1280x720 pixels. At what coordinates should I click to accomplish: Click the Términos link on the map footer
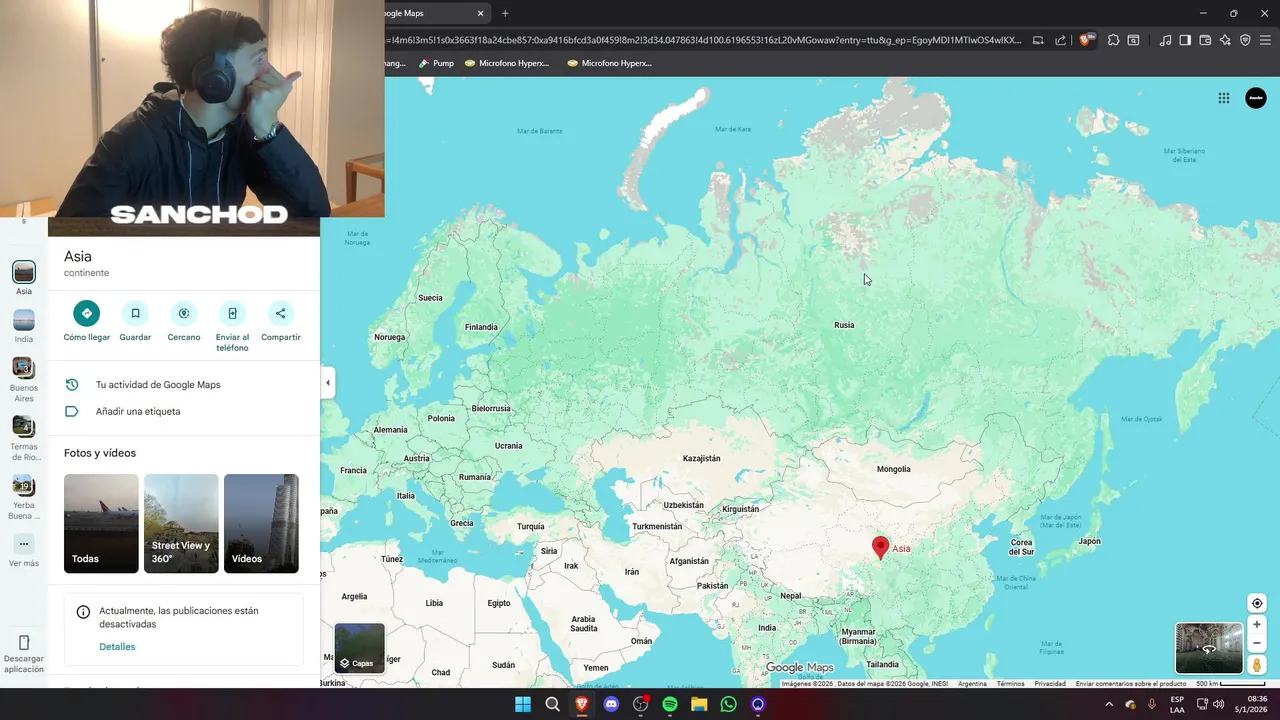(x=1010, y=684)
